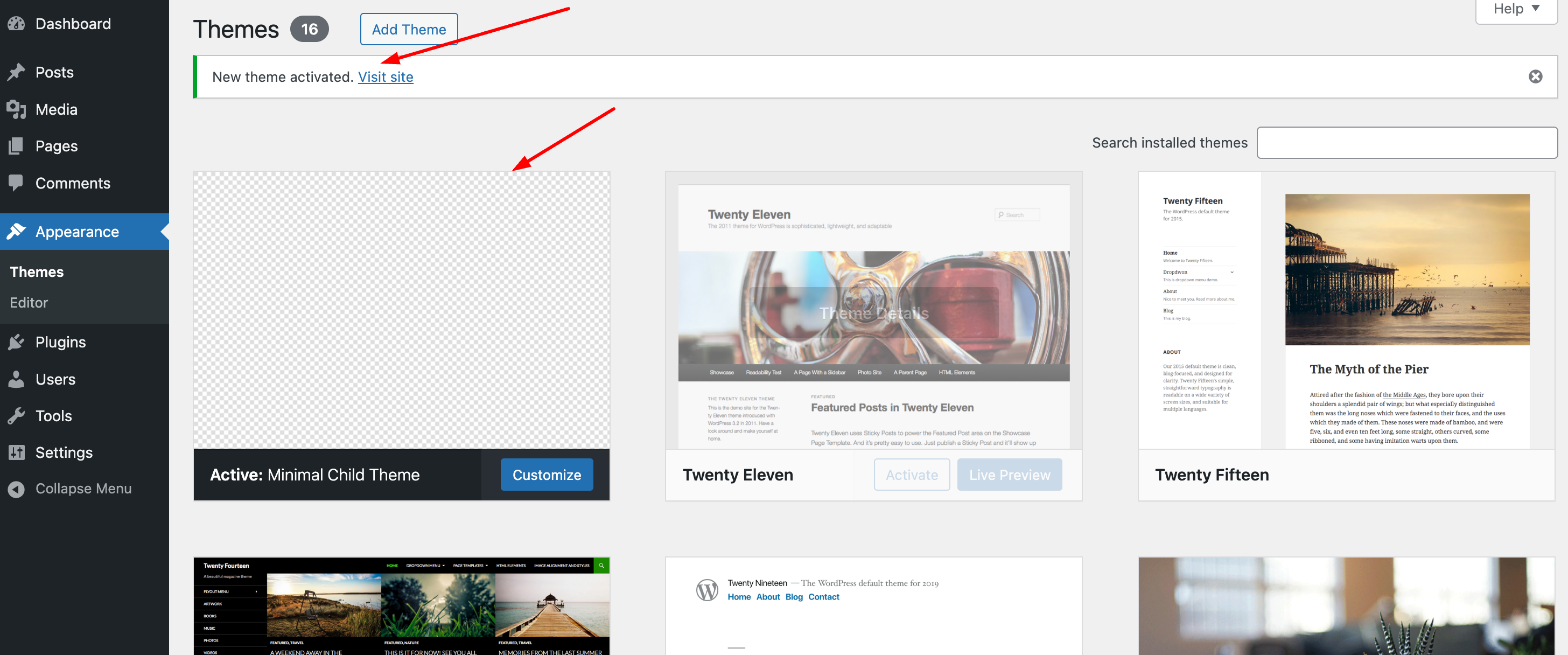The height and width of the screenshot is (655, 1568).
Task: Open the Twenty Nineteen theme thumbnail
Action: pyautogui.click(x=873, y=607)
